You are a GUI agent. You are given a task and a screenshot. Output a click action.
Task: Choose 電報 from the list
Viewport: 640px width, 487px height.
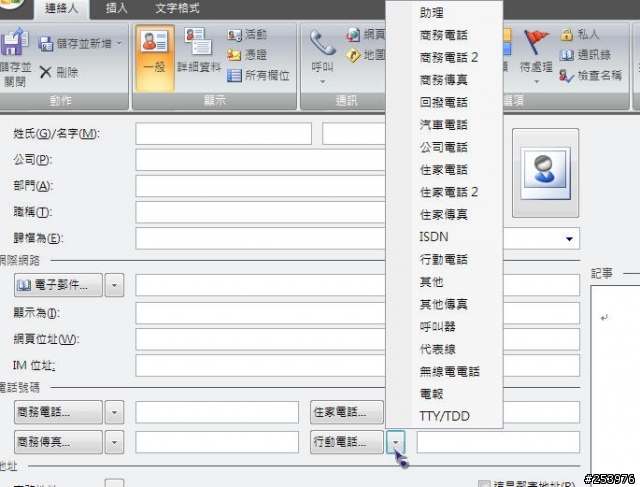[444, 394]
